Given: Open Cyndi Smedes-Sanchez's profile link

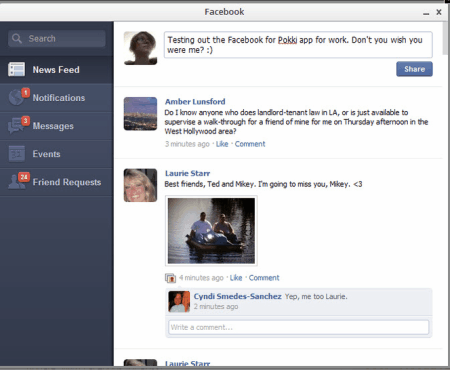Looking at the screenshot, I should tap(238, 296).
